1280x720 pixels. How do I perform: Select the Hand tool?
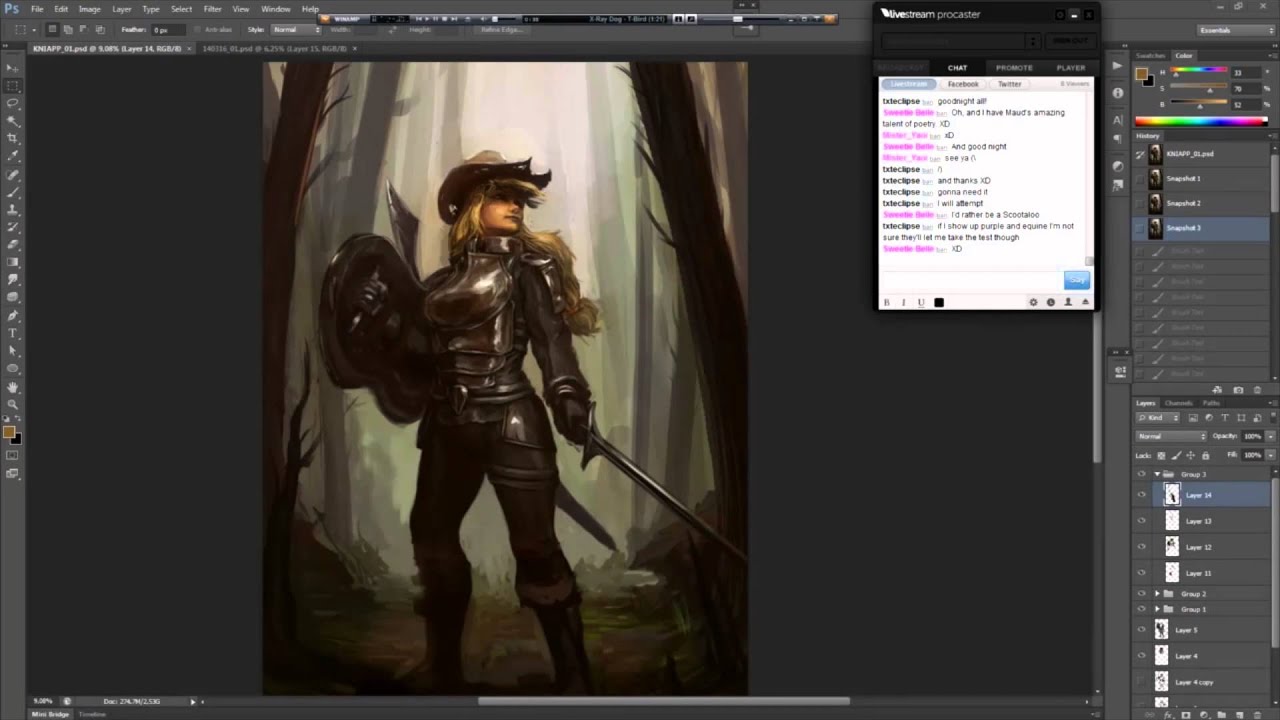pos(12,386)
